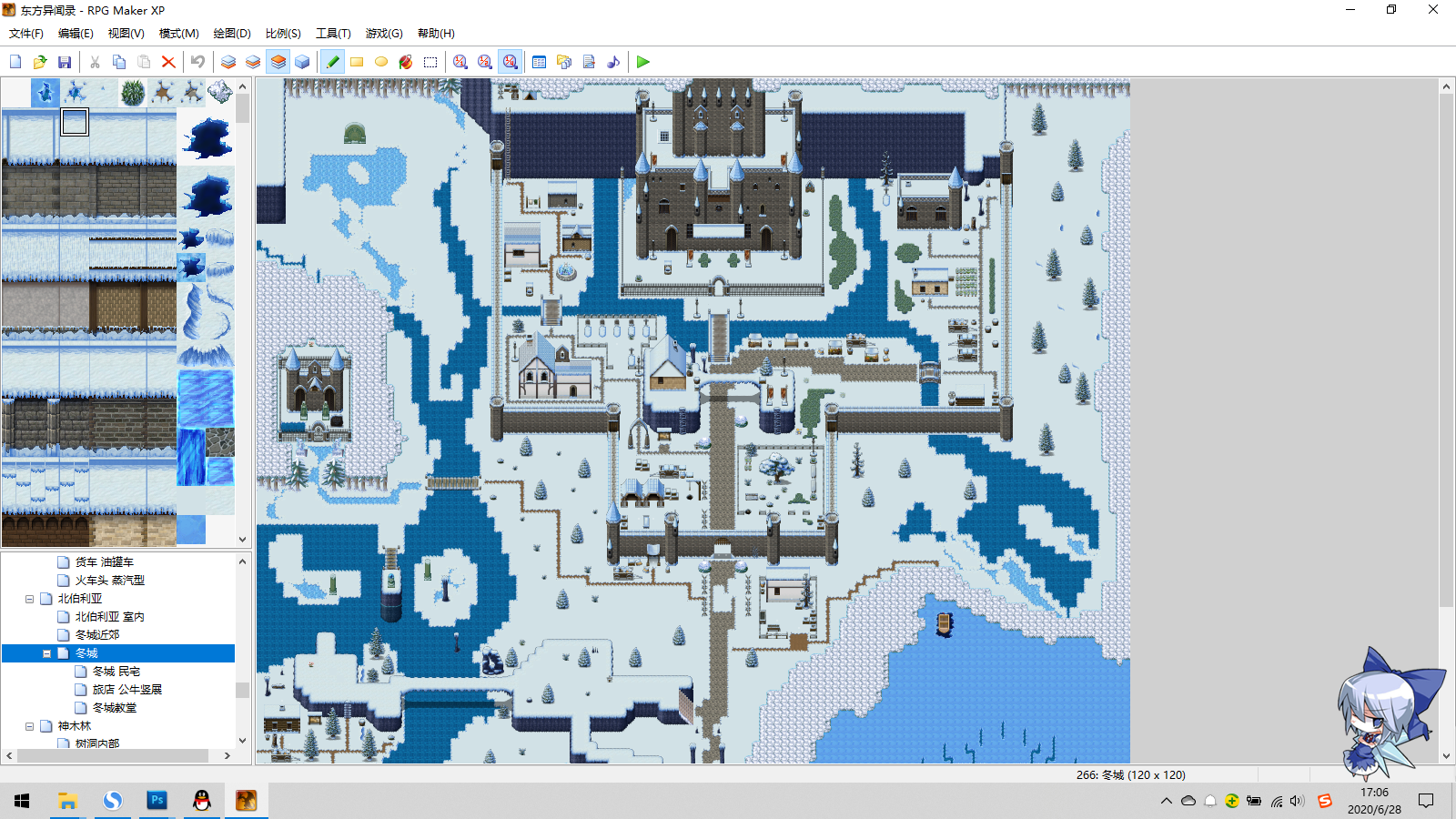
Task: Click map list horizontal scroll right arrow
Action: tap(227, 755)
